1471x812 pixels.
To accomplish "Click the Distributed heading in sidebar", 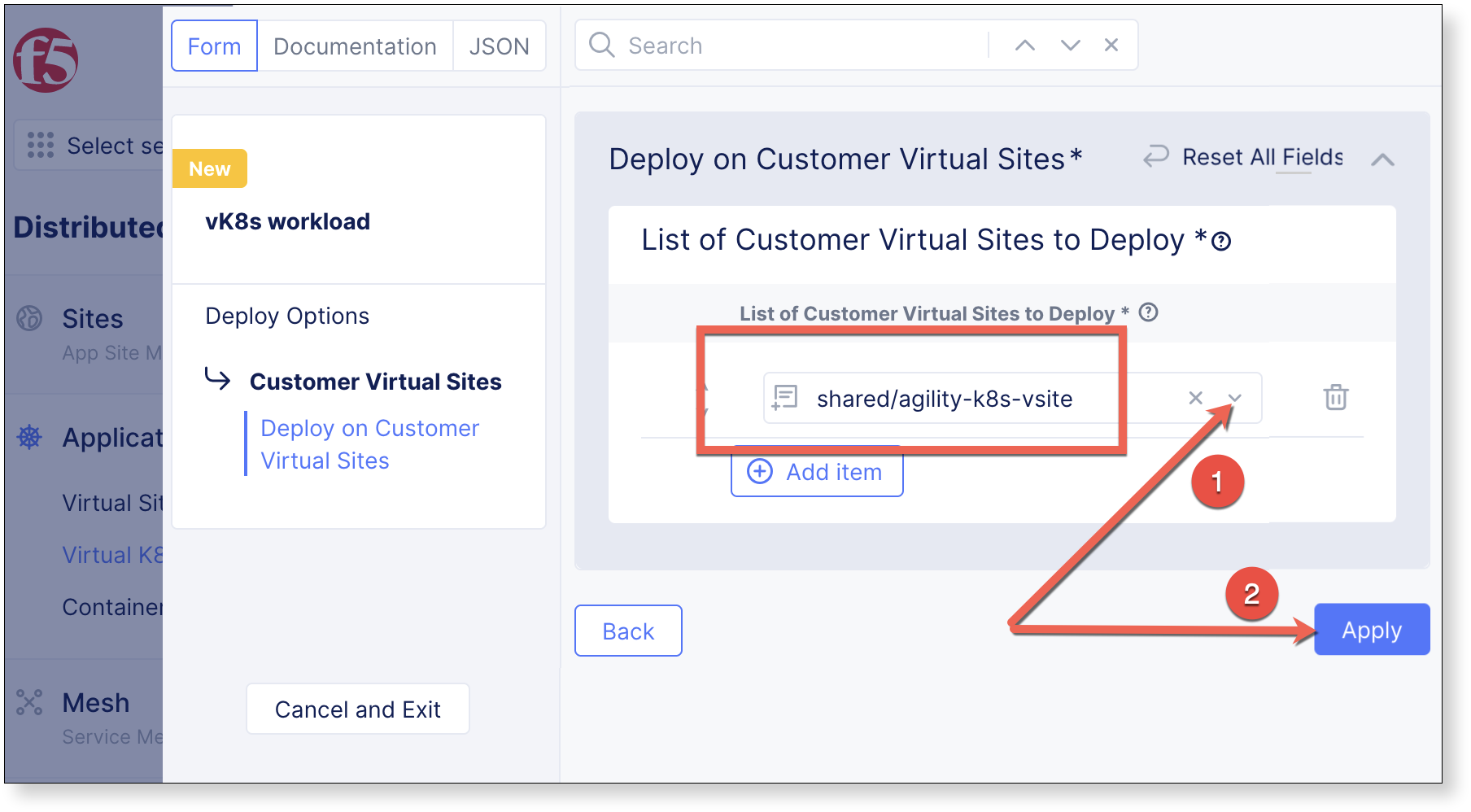I will point(88,227).
